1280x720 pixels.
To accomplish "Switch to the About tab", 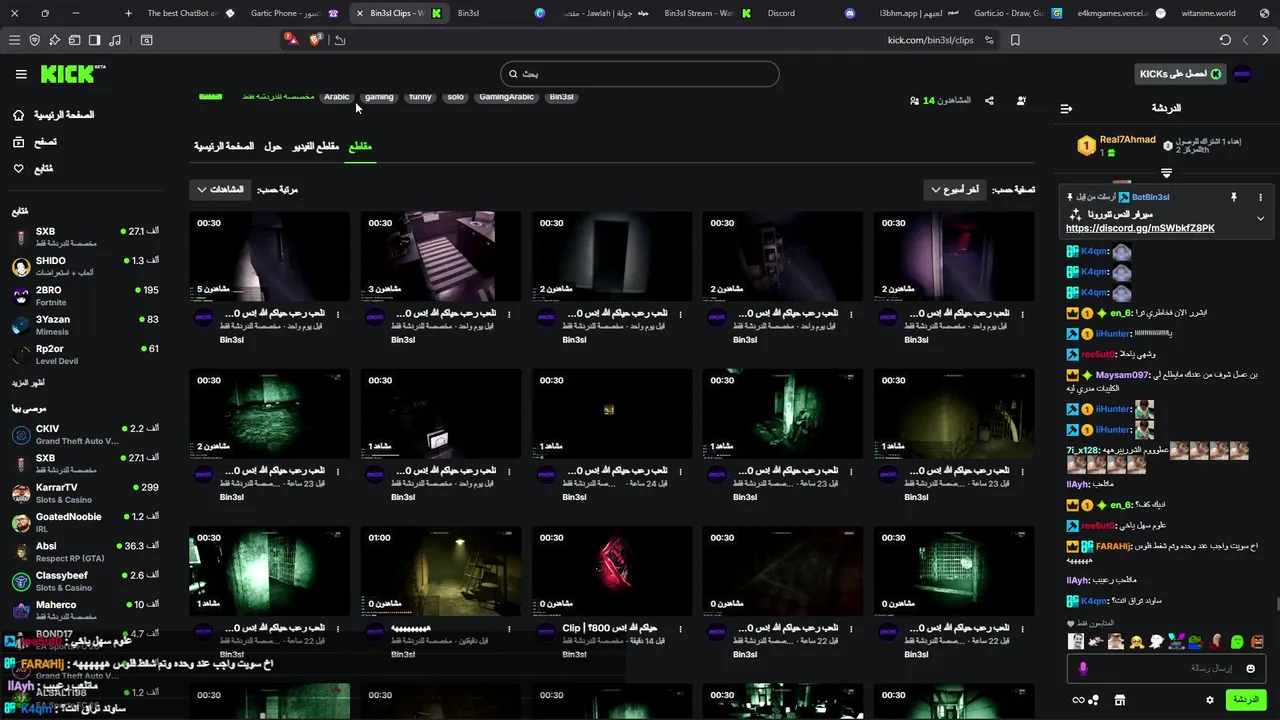I will point(273,146).
